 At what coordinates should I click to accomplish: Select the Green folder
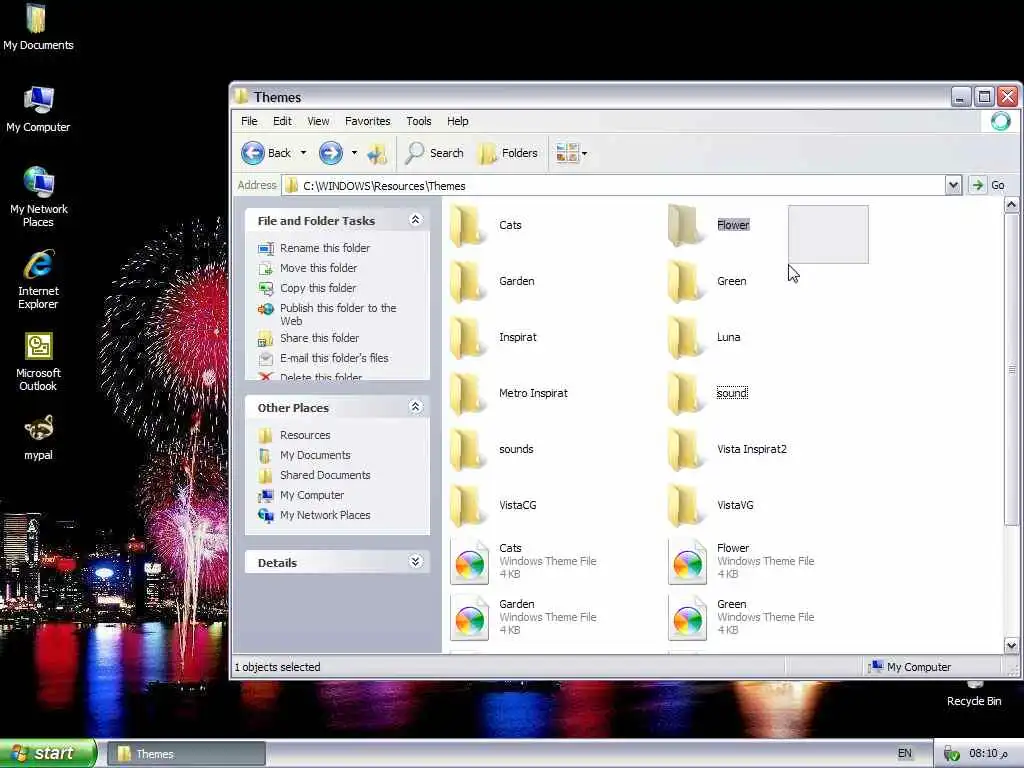(707, 281)
